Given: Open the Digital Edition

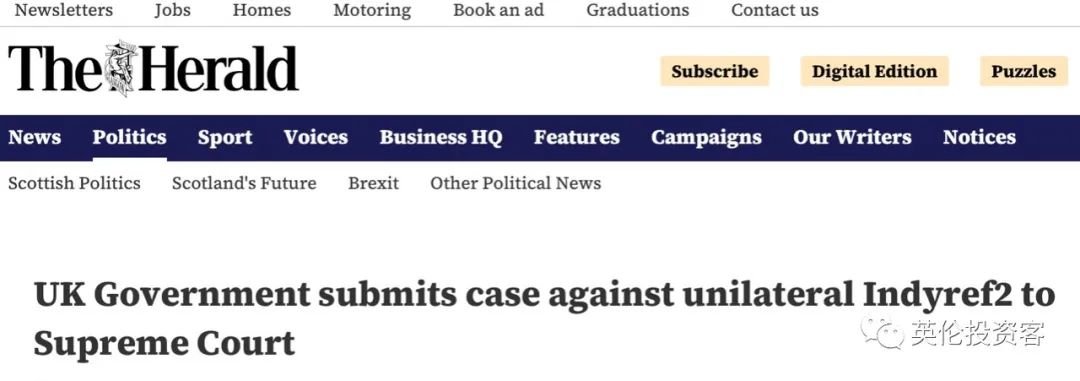Looking at the screenshot, I should coord(875,71).
